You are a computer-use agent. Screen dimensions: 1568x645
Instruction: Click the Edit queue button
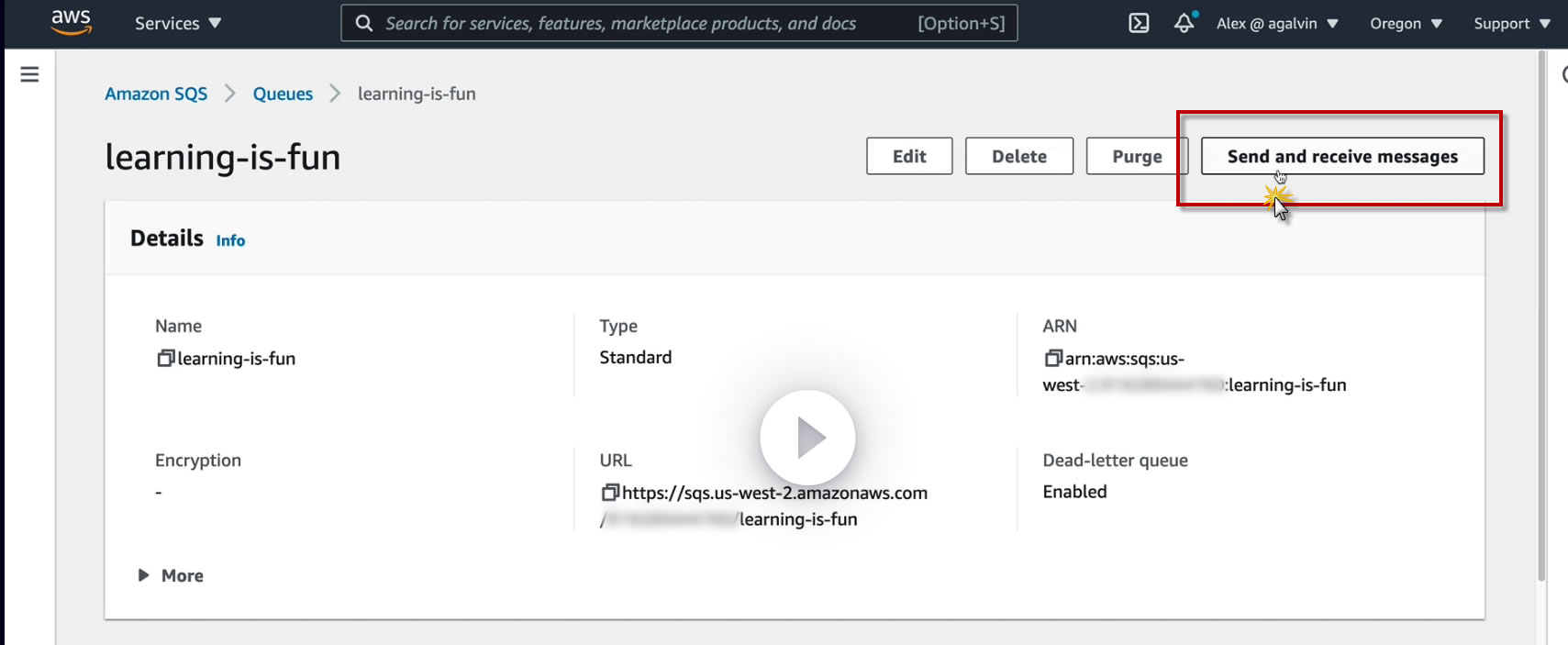click(x=909, y=156)
